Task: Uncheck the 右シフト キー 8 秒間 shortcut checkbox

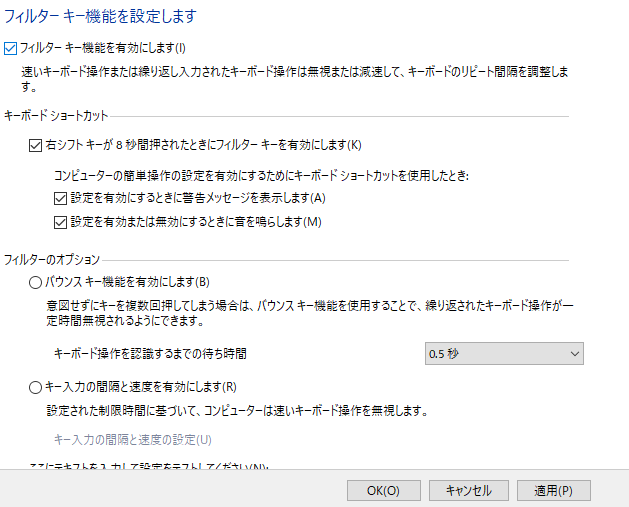Action: tap(37, 145)
